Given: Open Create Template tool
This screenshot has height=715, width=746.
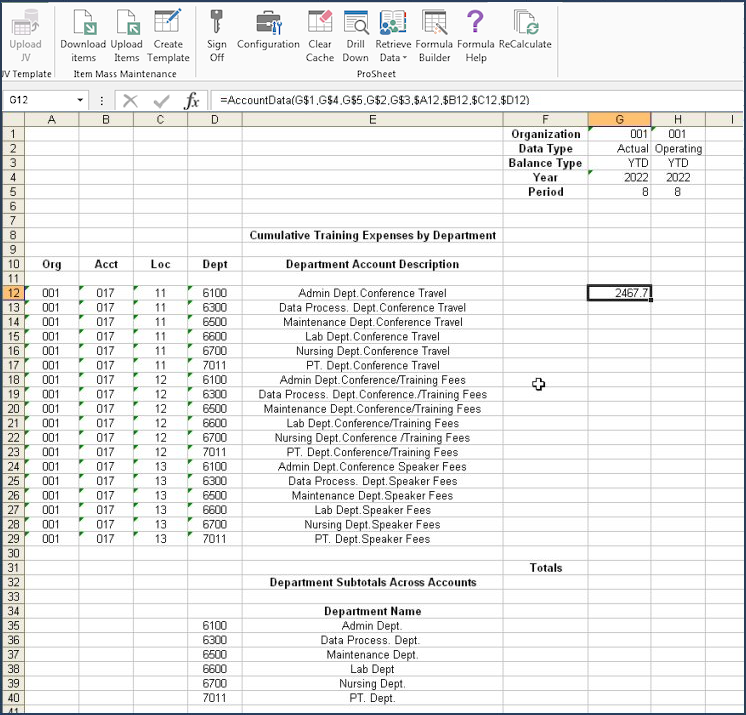Looking at the screenshot, I should point(168,24).
